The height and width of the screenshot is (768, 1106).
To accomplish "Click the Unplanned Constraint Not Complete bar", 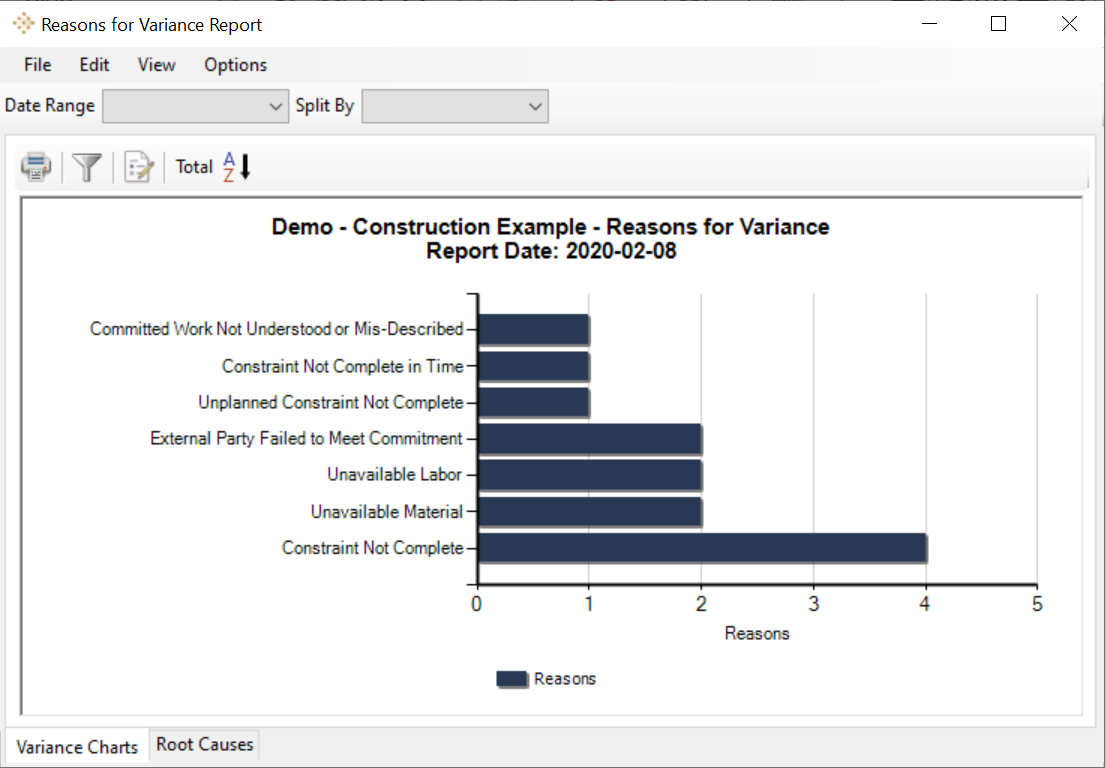I will pyautogui.click(x=534, y=403).
